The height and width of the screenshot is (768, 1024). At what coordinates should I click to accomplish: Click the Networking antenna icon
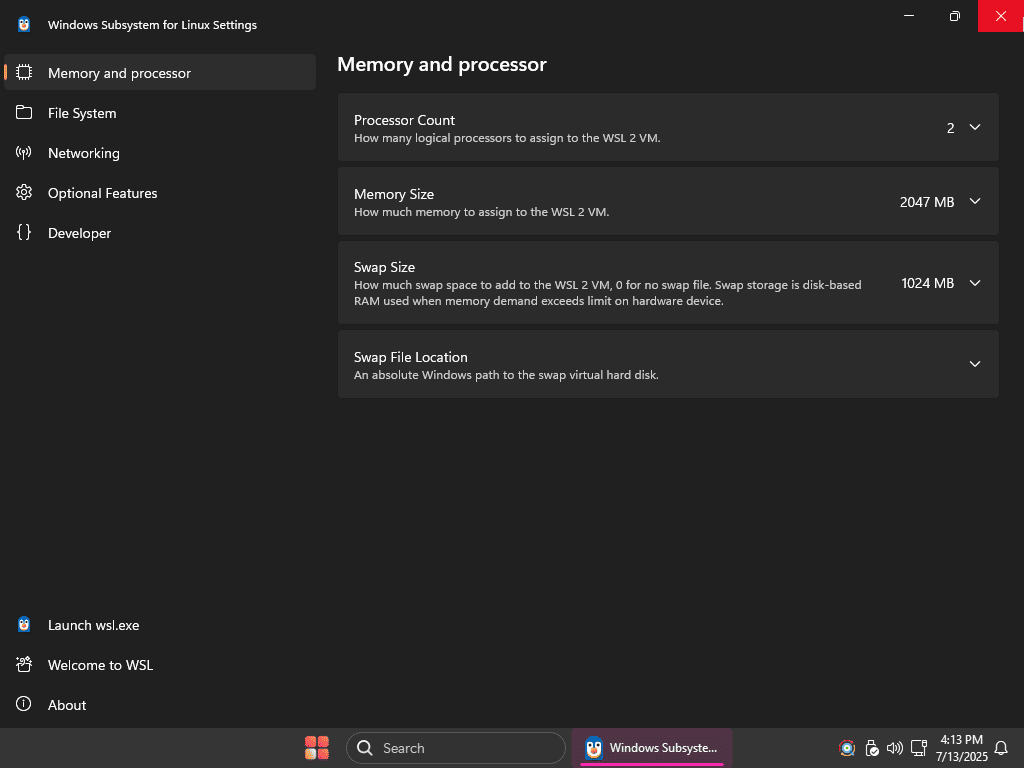click(24, 153)
